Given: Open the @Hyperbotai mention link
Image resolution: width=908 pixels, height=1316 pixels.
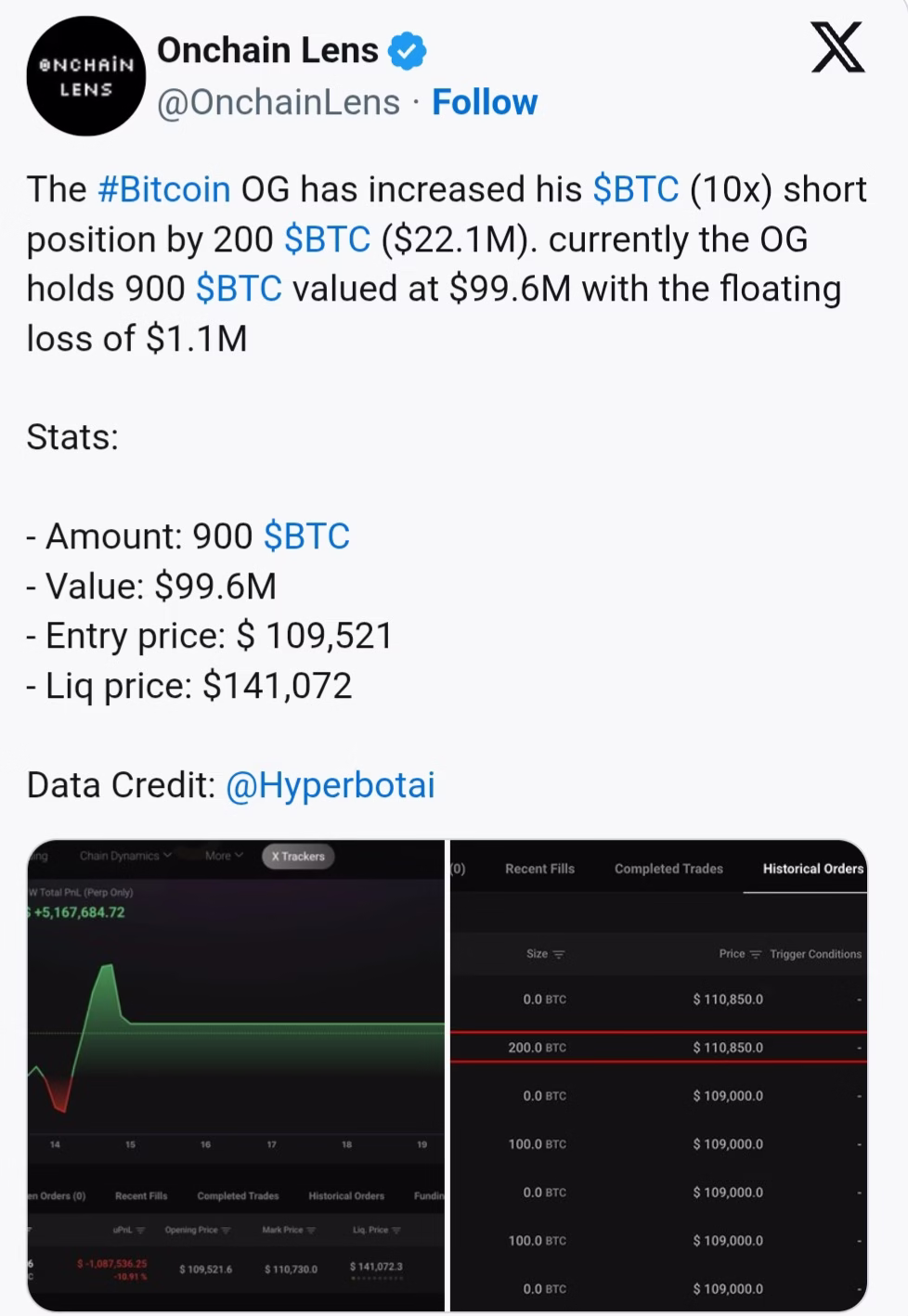Looking at the screenshot, I should (330, 785).
